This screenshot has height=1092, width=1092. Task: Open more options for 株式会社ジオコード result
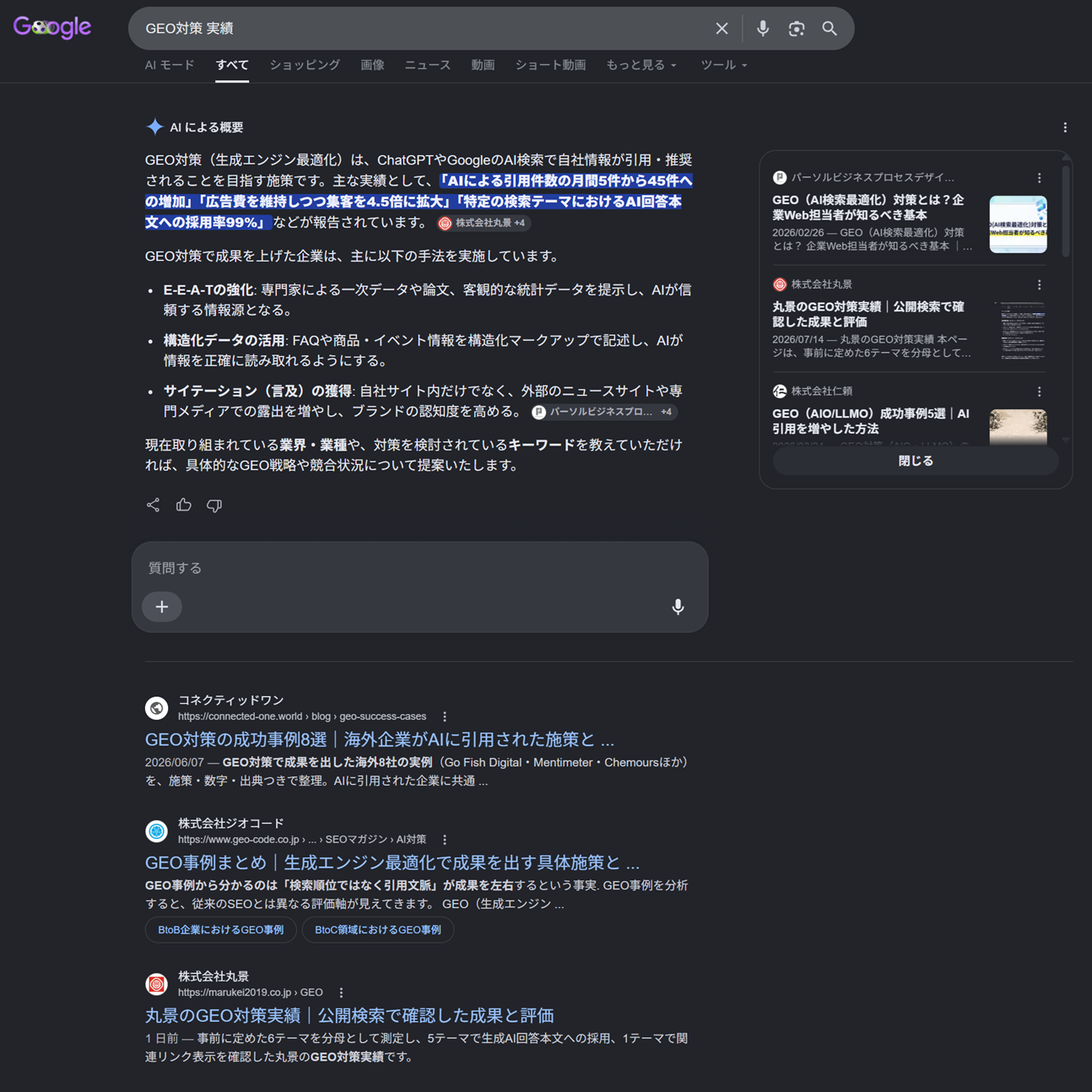[445, 840]
